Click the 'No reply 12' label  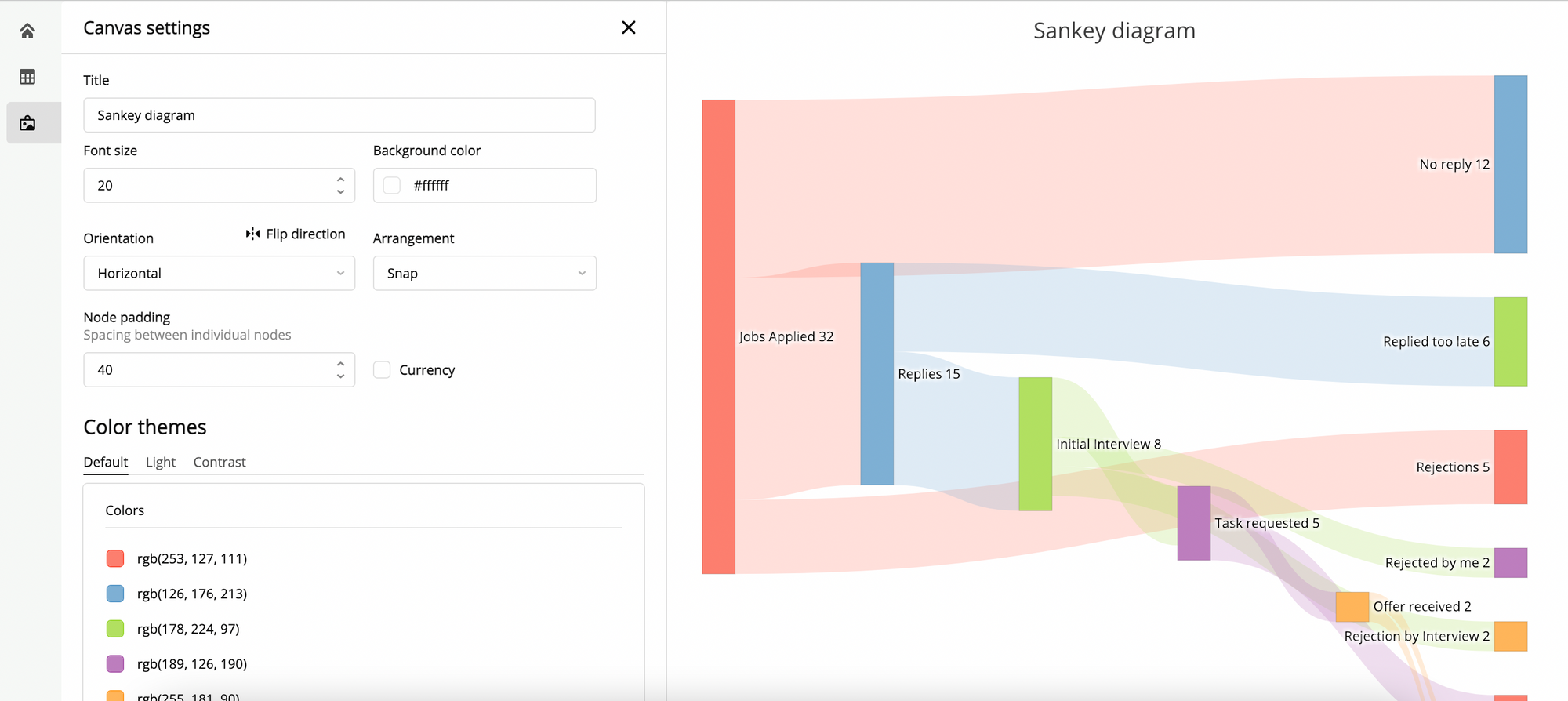point(1454,165)
